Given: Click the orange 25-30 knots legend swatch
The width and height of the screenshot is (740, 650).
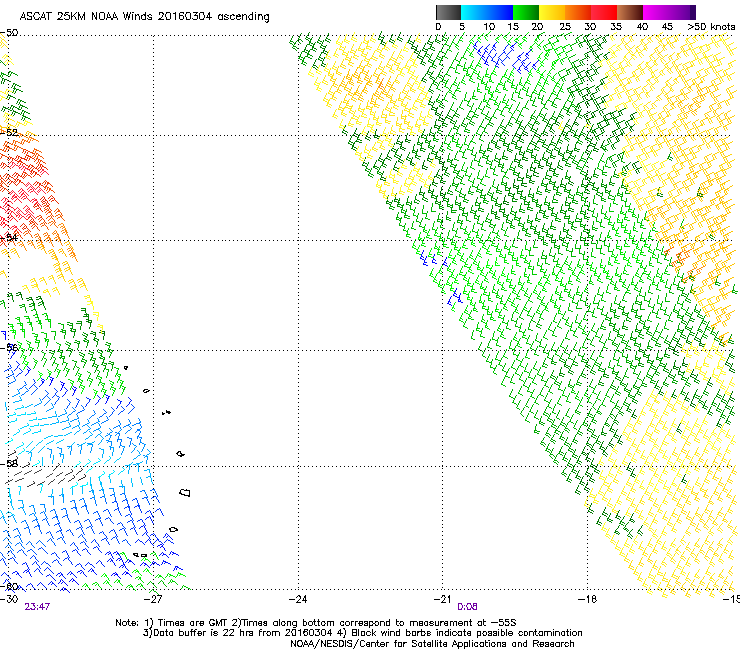Looking at the screenshot, I should [578, 12].
